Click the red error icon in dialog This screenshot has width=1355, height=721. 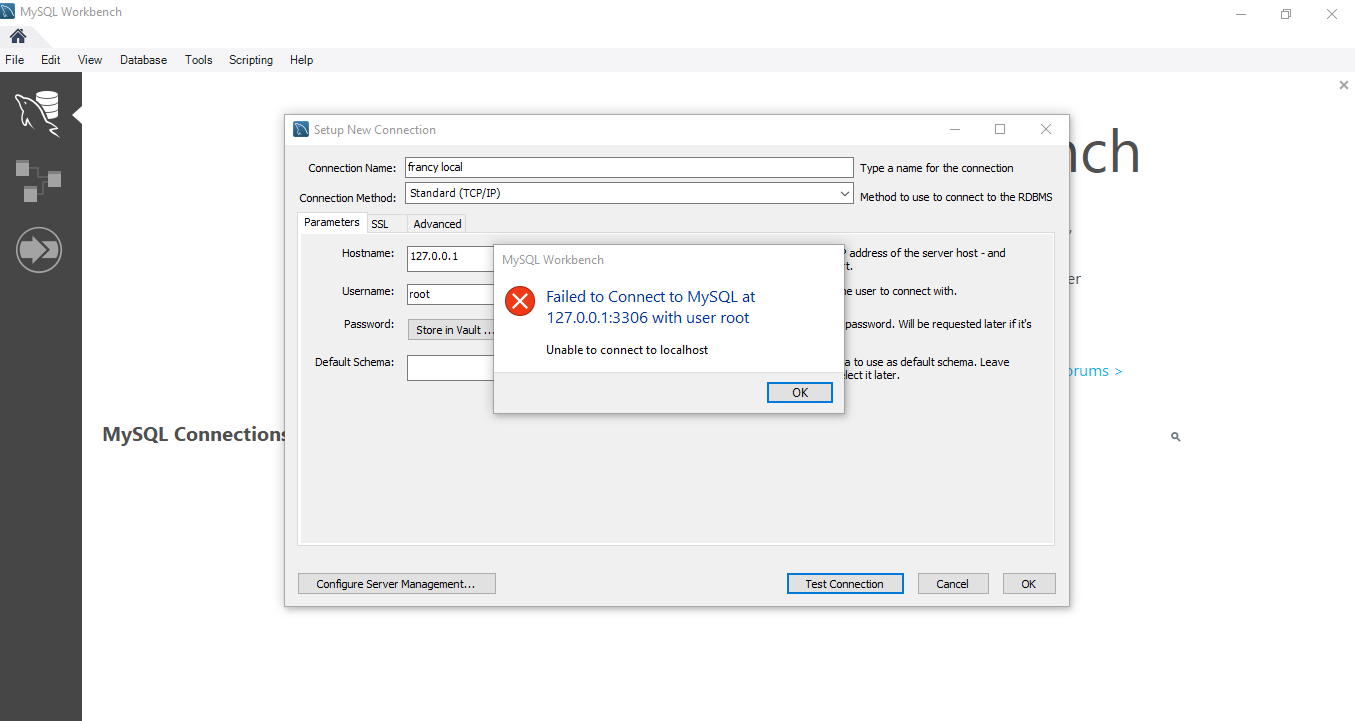click(520, 301)
